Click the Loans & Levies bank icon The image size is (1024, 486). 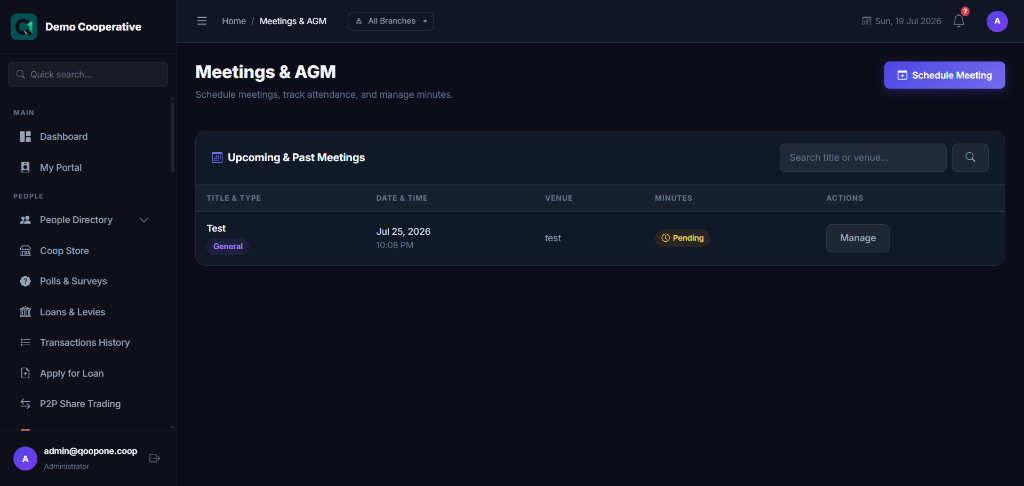[x=25, y=312]
